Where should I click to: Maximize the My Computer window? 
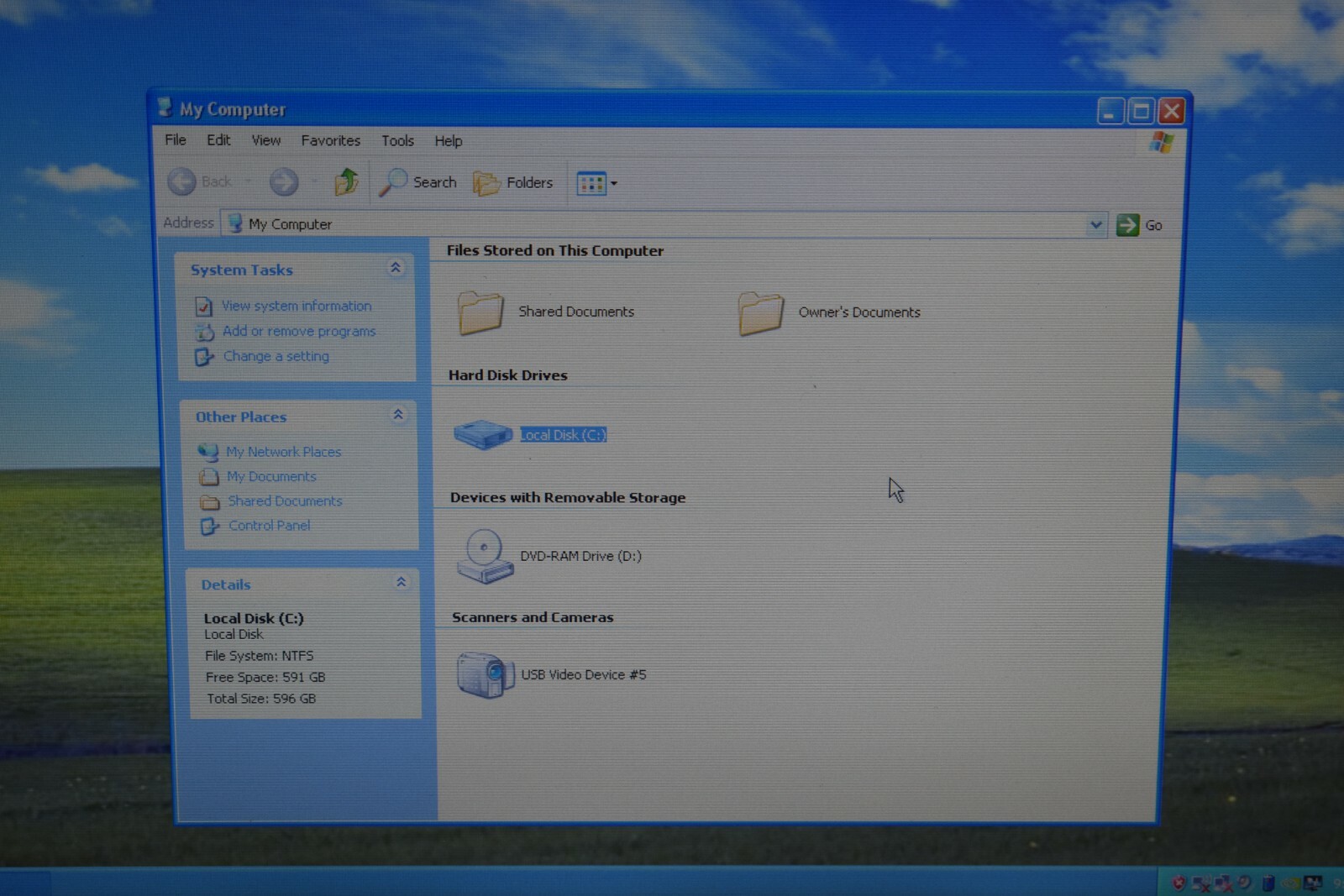pyautogui.click(x=1141, y=111)
